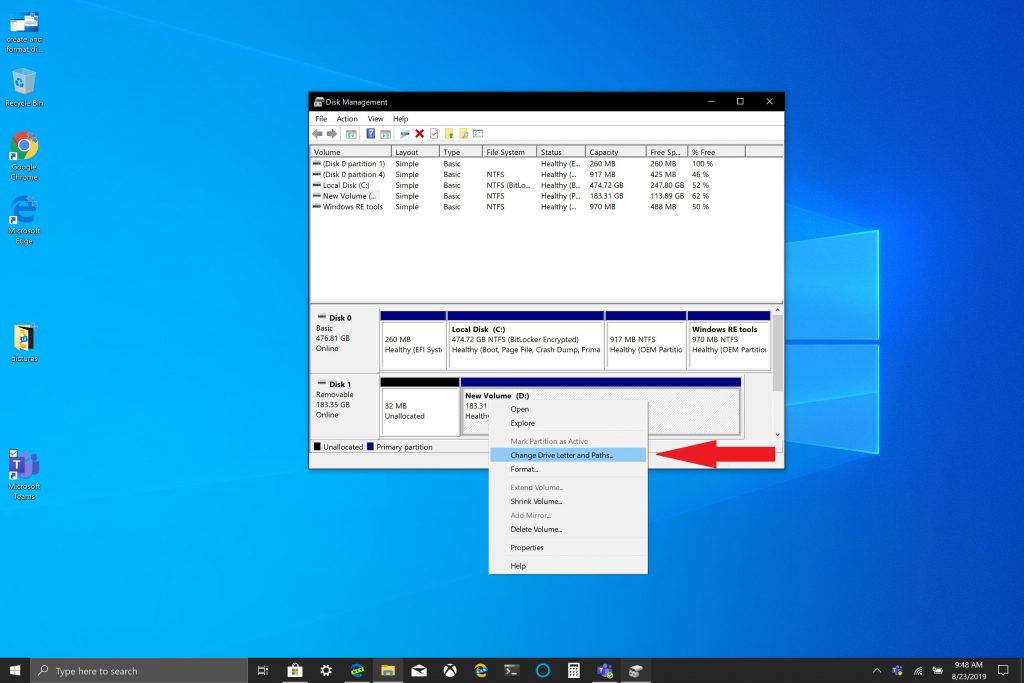
Task: Click the red X delete toolbar icon
Action: pyautogui.click(x=419, y=133)
